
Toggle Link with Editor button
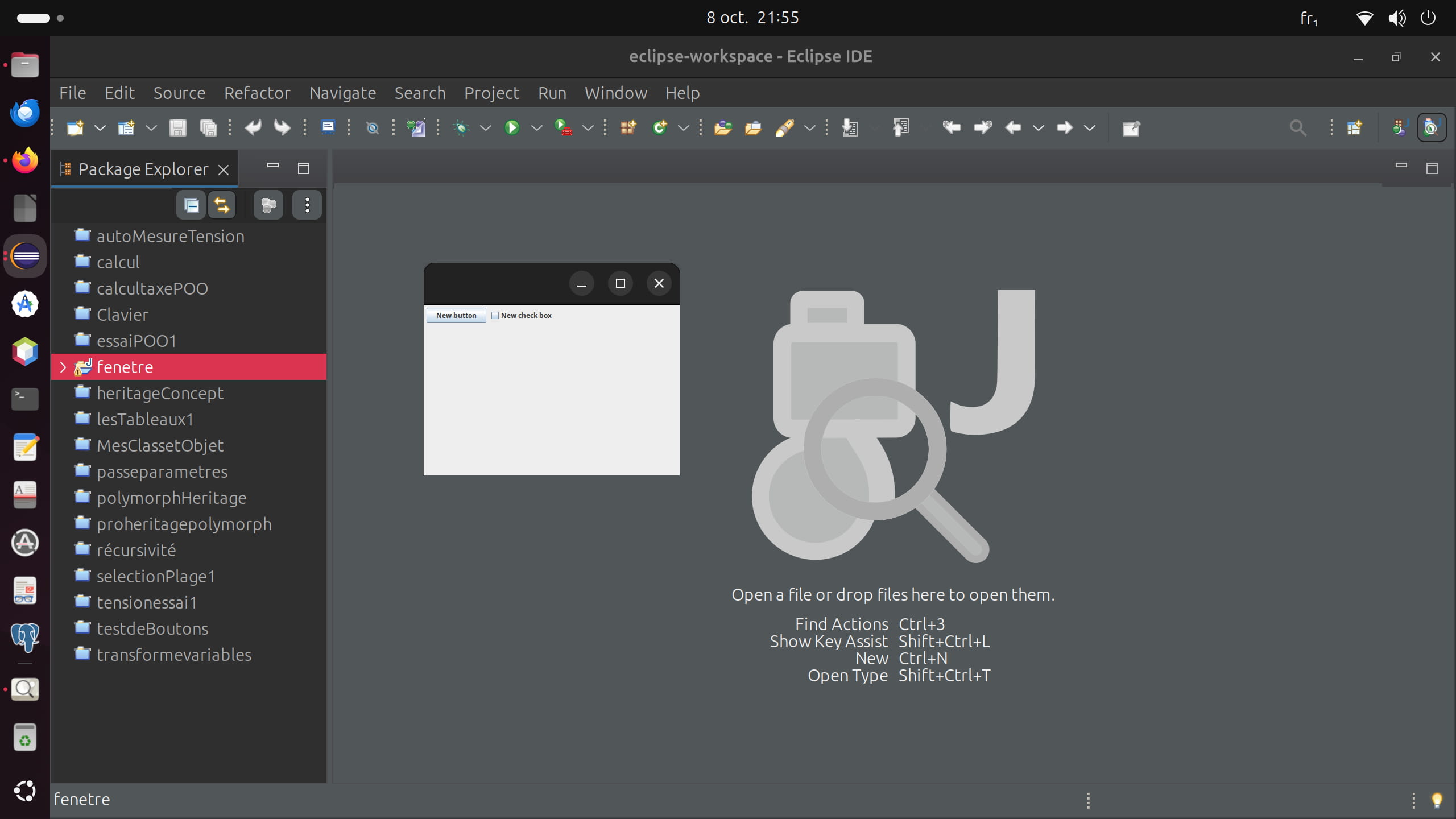[222, 205]
